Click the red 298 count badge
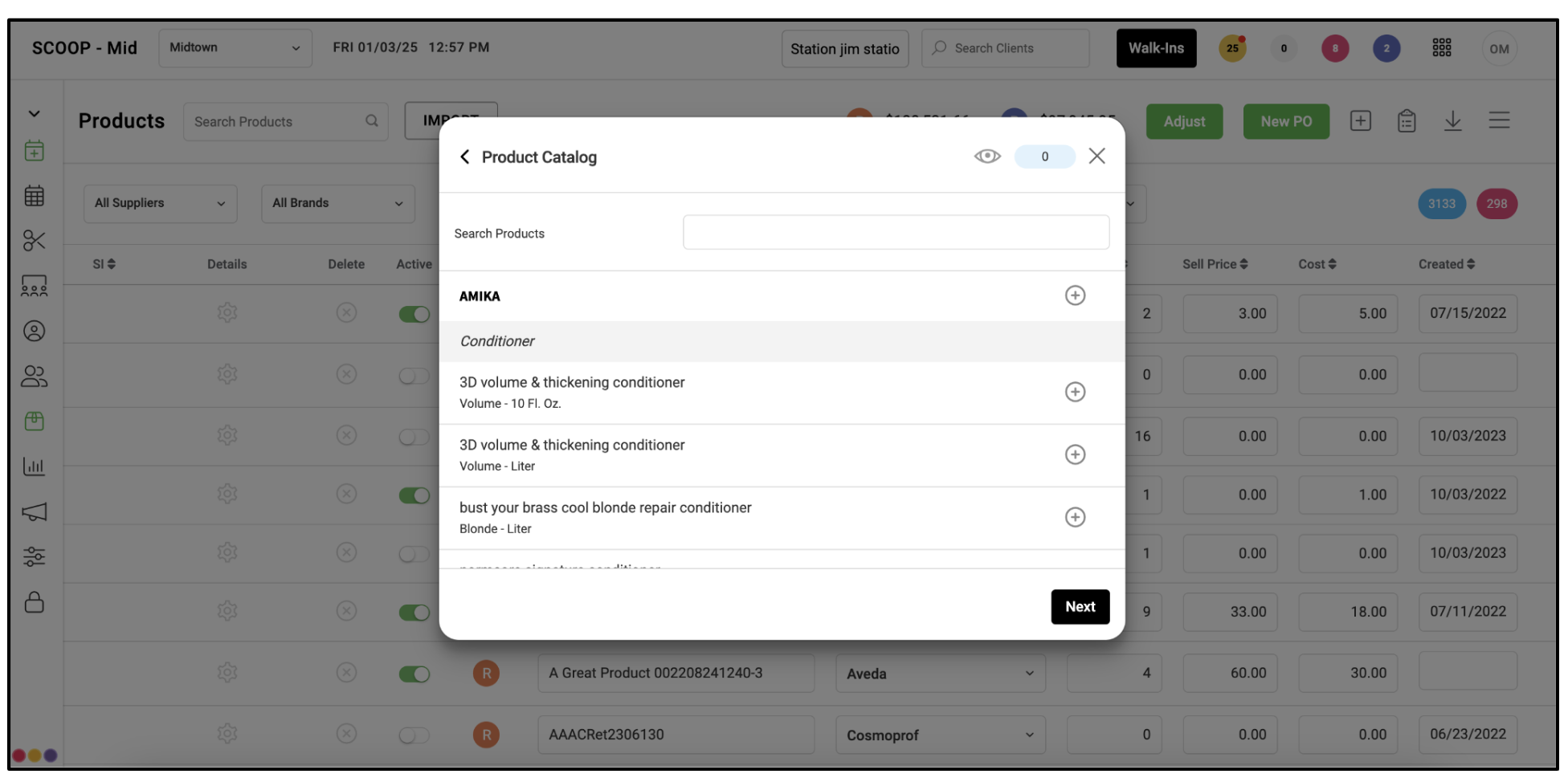 pyautogui.click(x=1497, y=204)
